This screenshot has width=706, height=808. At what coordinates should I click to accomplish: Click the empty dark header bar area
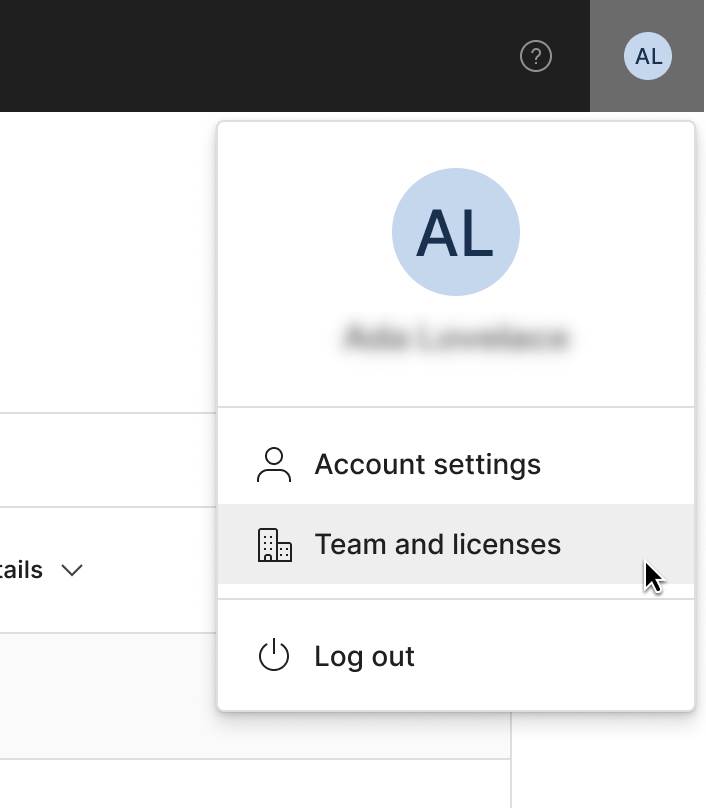[x=250, y=56]
